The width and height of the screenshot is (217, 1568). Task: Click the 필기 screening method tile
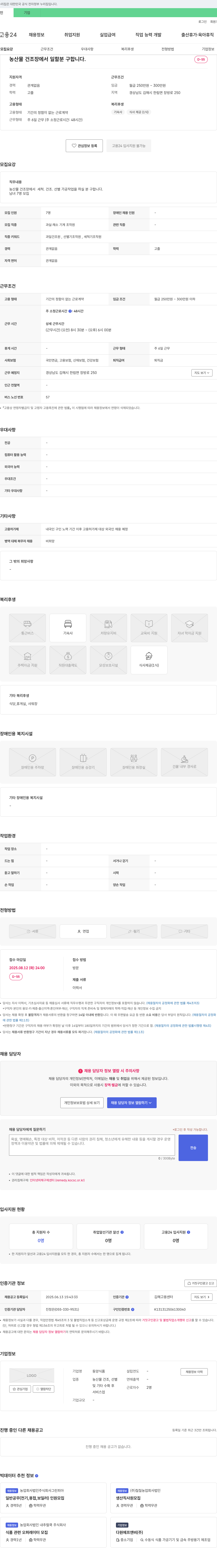click(x=134, y=931)
